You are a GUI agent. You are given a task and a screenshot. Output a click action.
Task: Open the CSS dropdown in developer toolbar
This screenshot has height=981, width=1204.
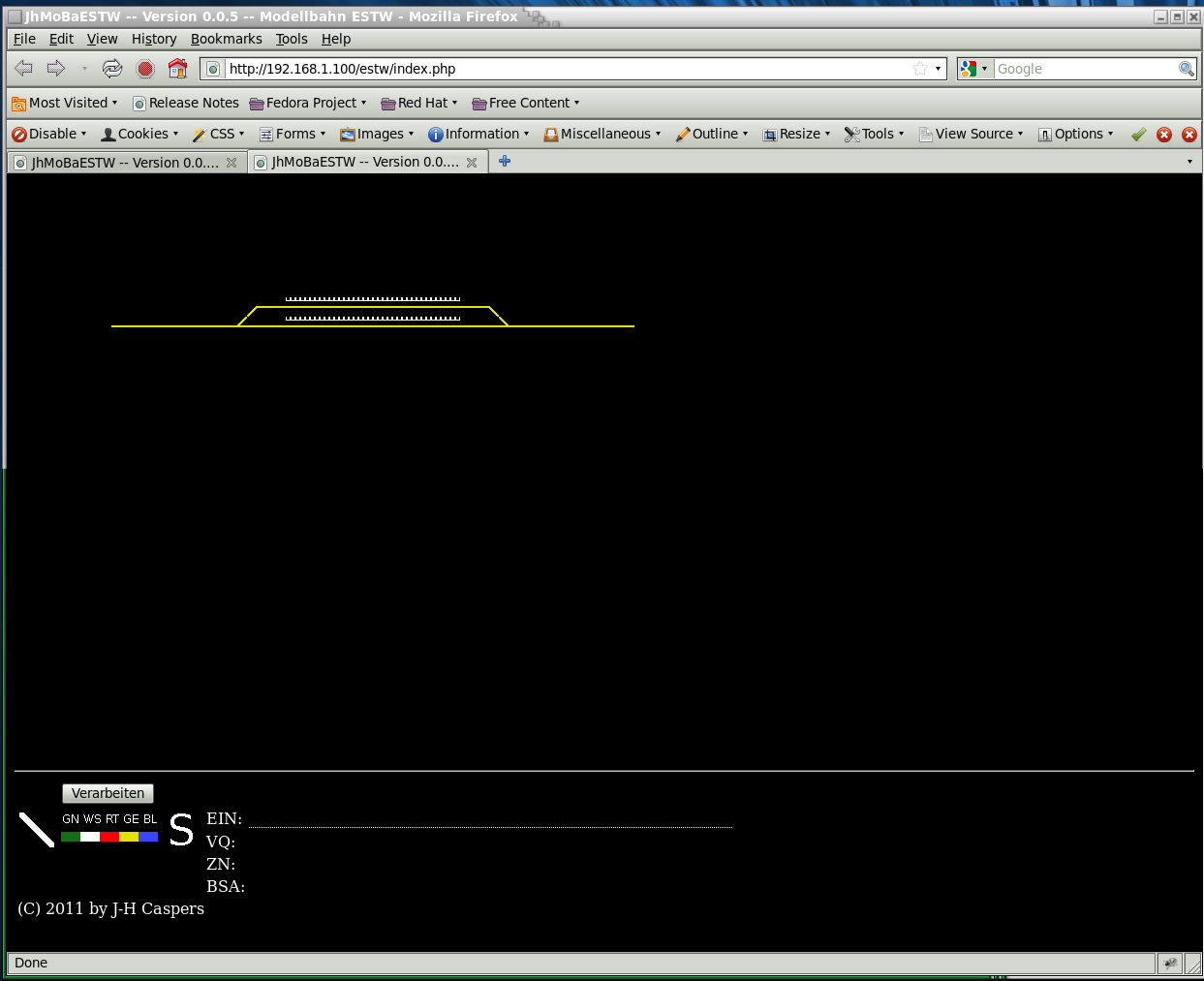point(219,134)
